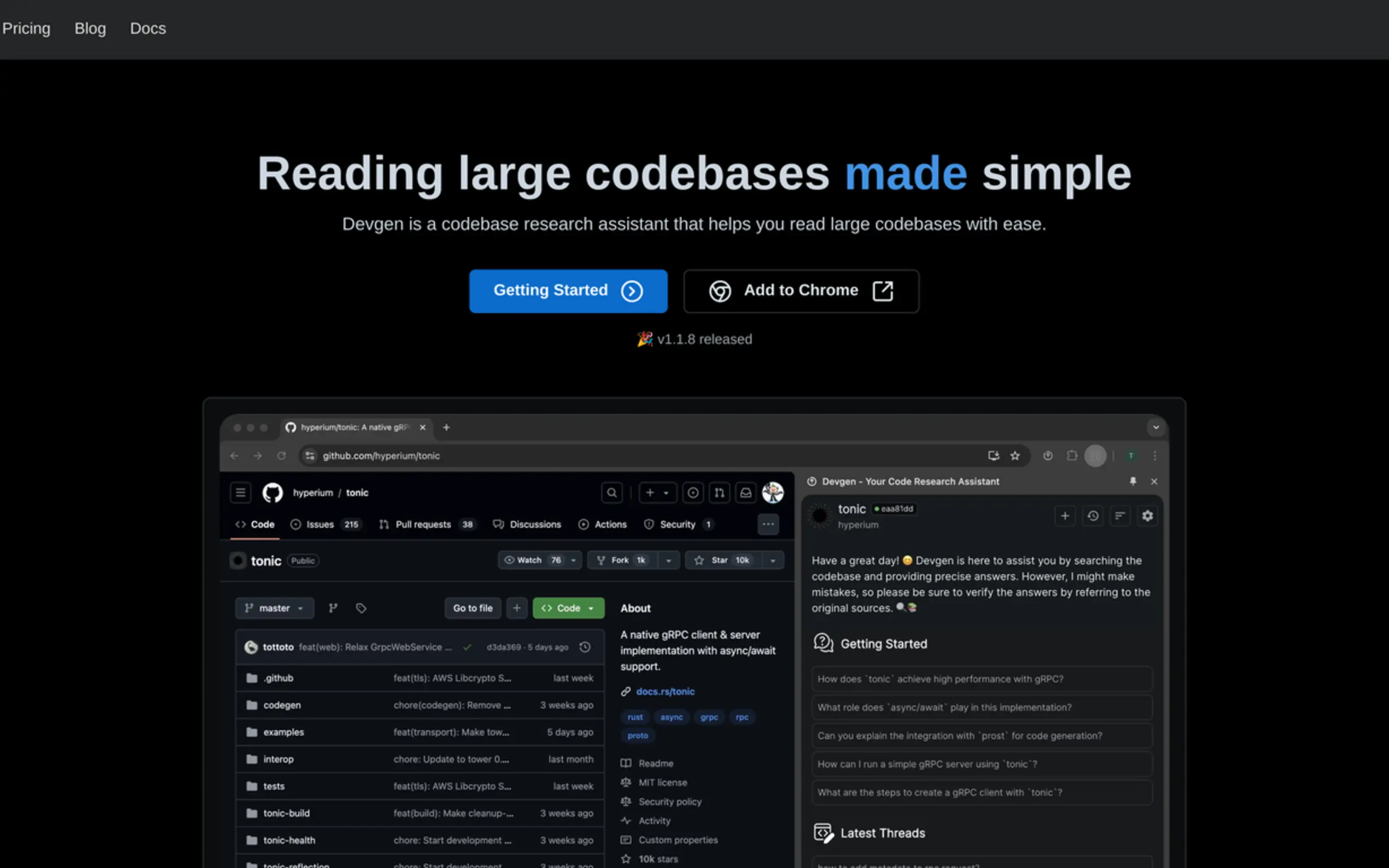Click the Getting Started button

pyautogui.click(x=567, y=290)
